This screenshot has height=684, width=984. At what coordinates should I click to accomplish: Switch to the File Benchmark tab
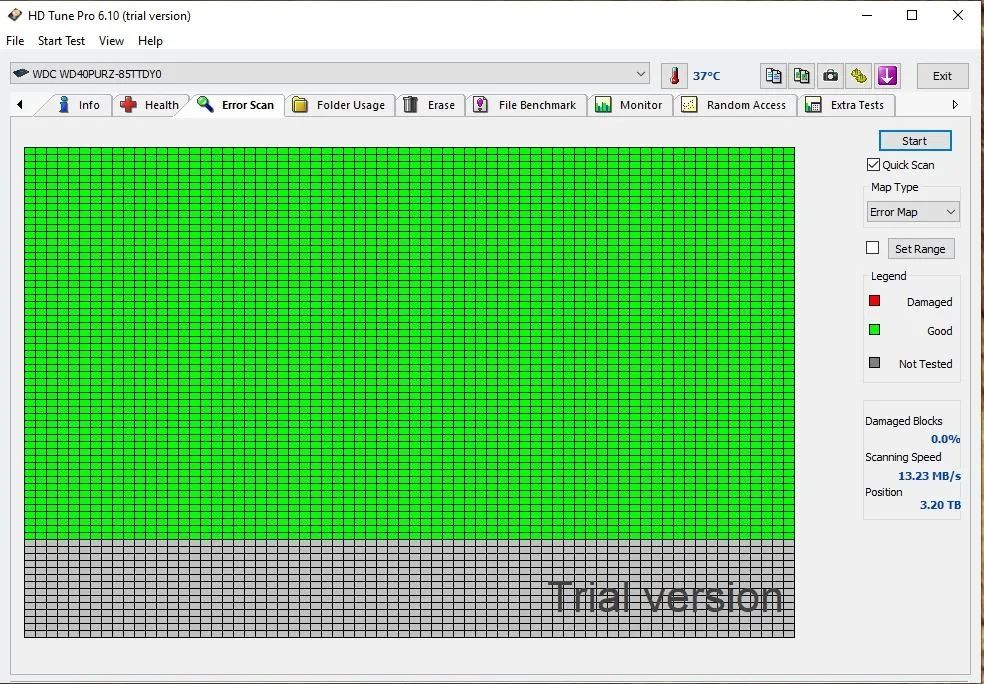click(x=526, y=105)
